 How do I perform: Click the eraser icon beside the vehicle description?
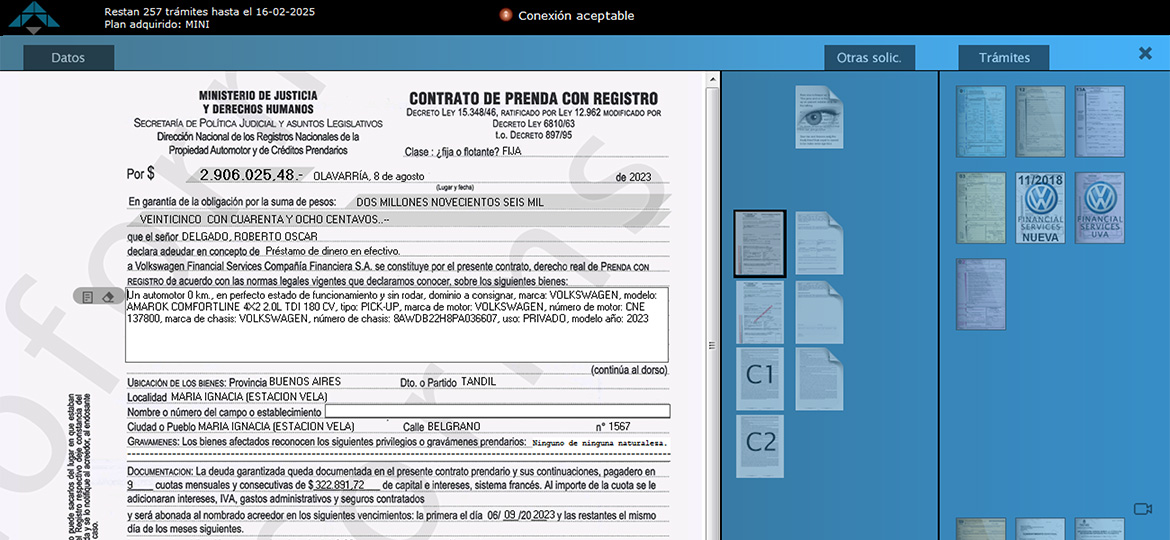[108, 297]
